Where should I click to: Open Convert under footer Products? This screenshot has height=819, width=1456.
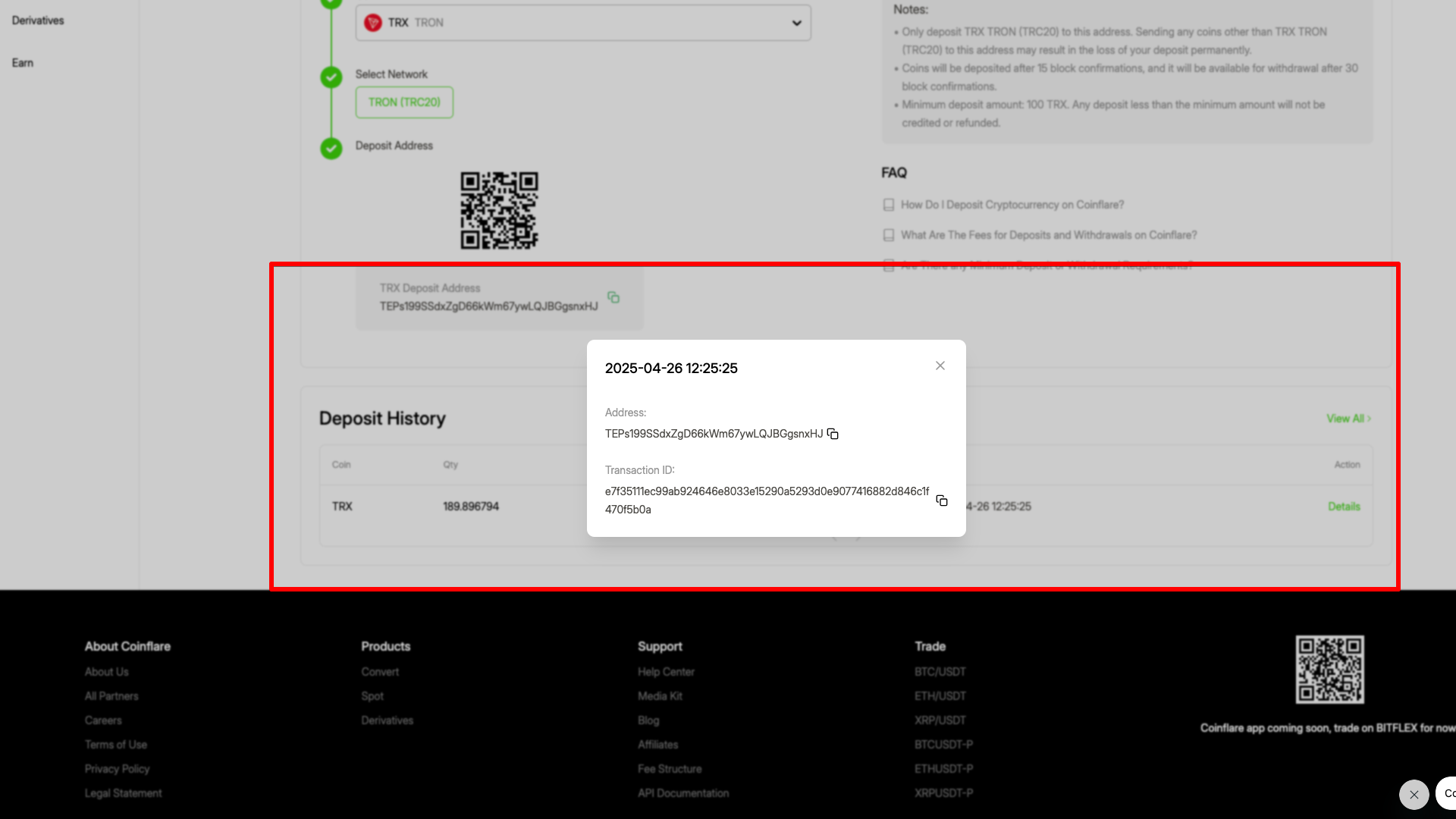[x=380, y=672]
